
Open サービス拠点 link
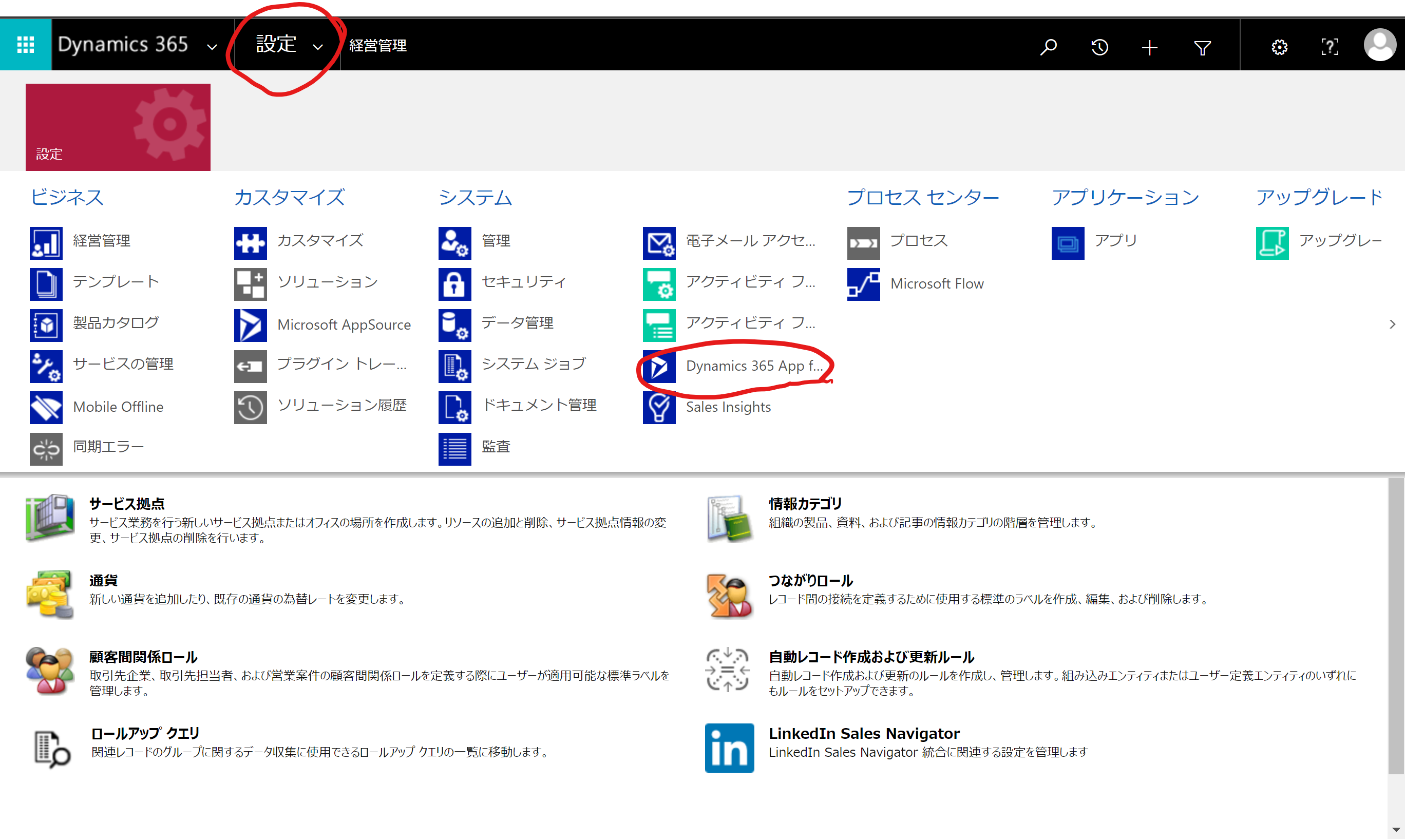(x=127, y=503)
